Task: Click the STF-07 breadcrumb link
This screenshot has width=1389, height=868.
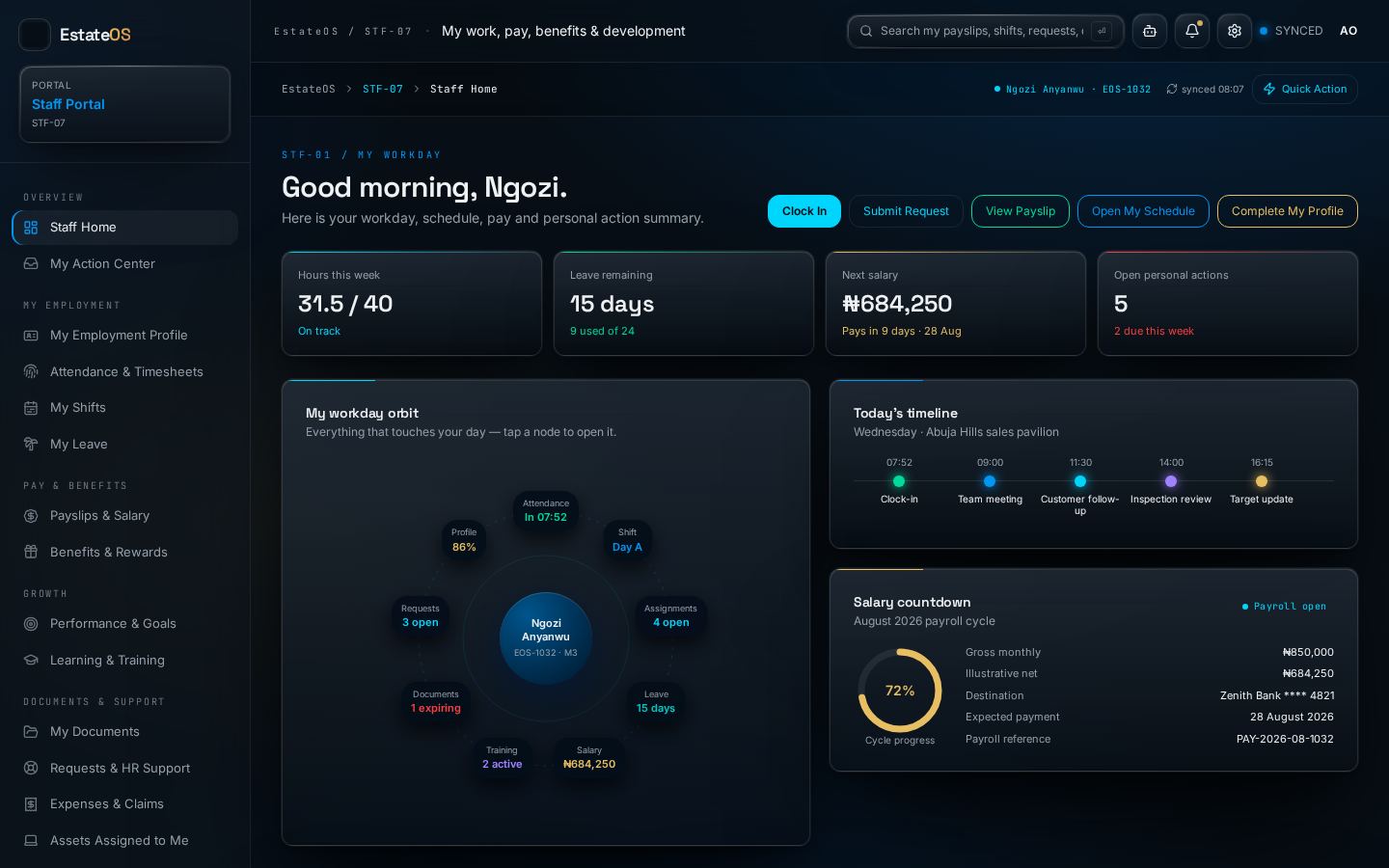Action: click(383, 89)
